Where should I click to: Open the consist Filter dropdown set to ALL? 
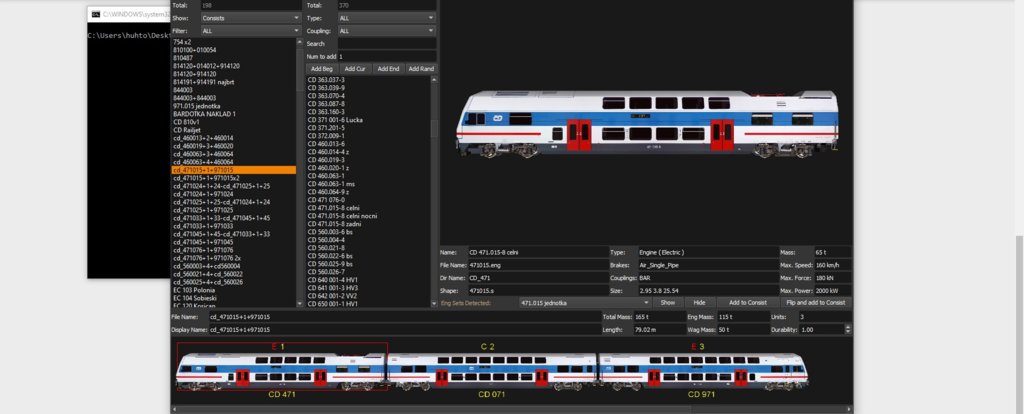[250, 31]
